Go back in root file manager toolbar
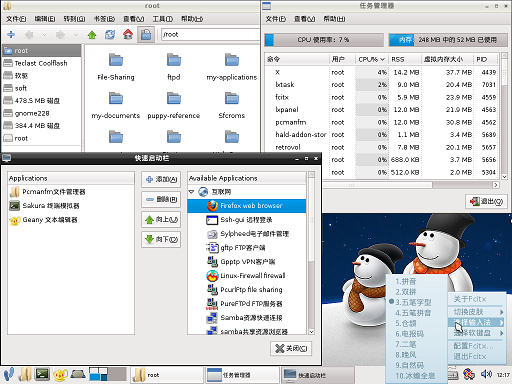Viewport: 512px width, 384px height. click(x=29, y=34)
